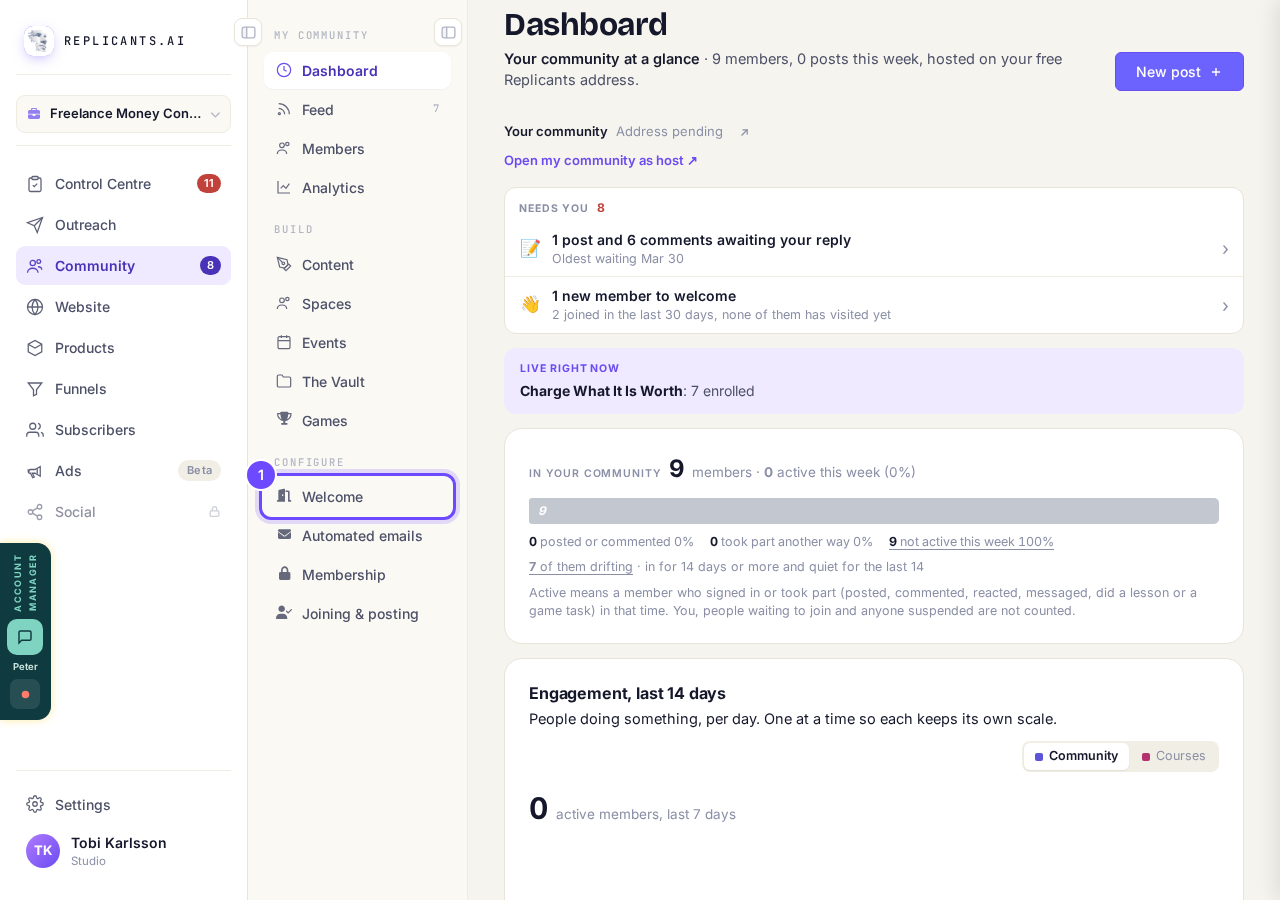Open the Freelance Money workspace dropdown
The width and height of the screenshot is (1280, 900).
[x=123, y=114]
